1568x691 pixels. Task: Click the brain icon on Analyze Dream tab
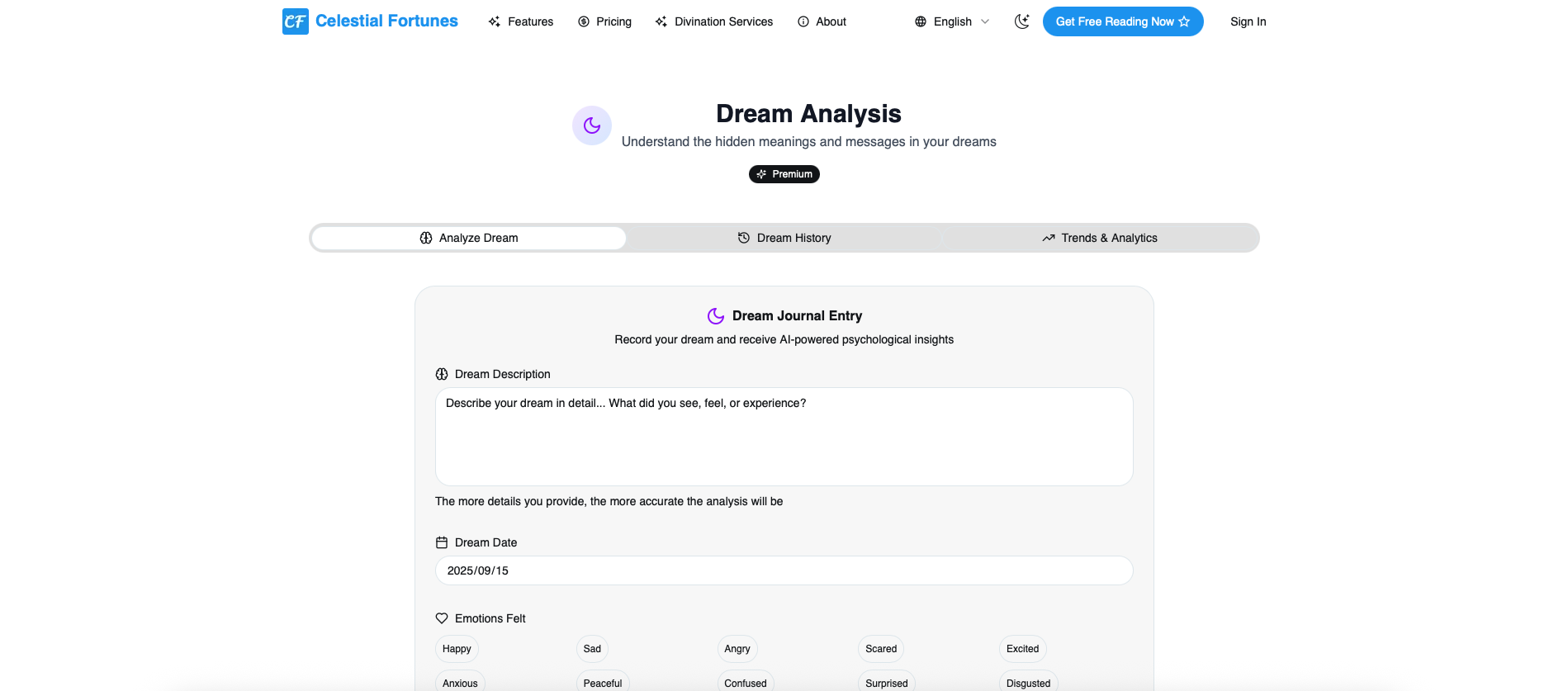point(426,238)
